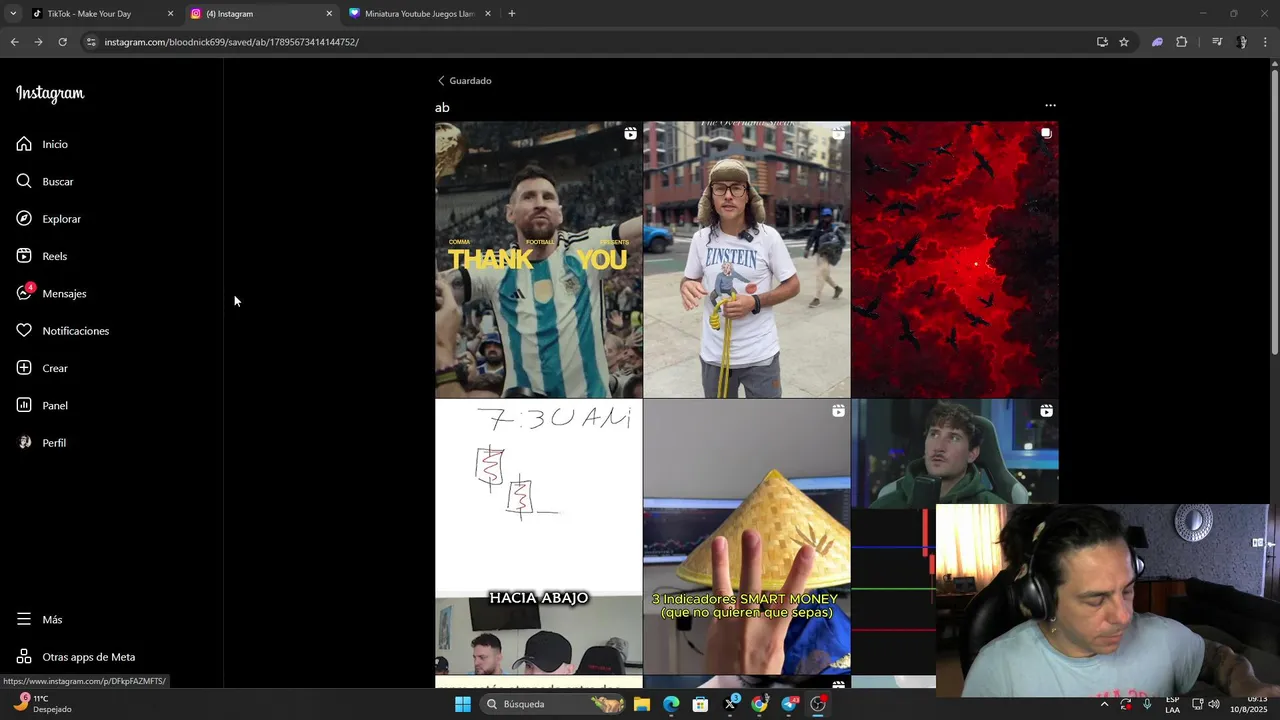Reload the Instagram page
The image size is (1280, 720).
click(x=62, y=42)
